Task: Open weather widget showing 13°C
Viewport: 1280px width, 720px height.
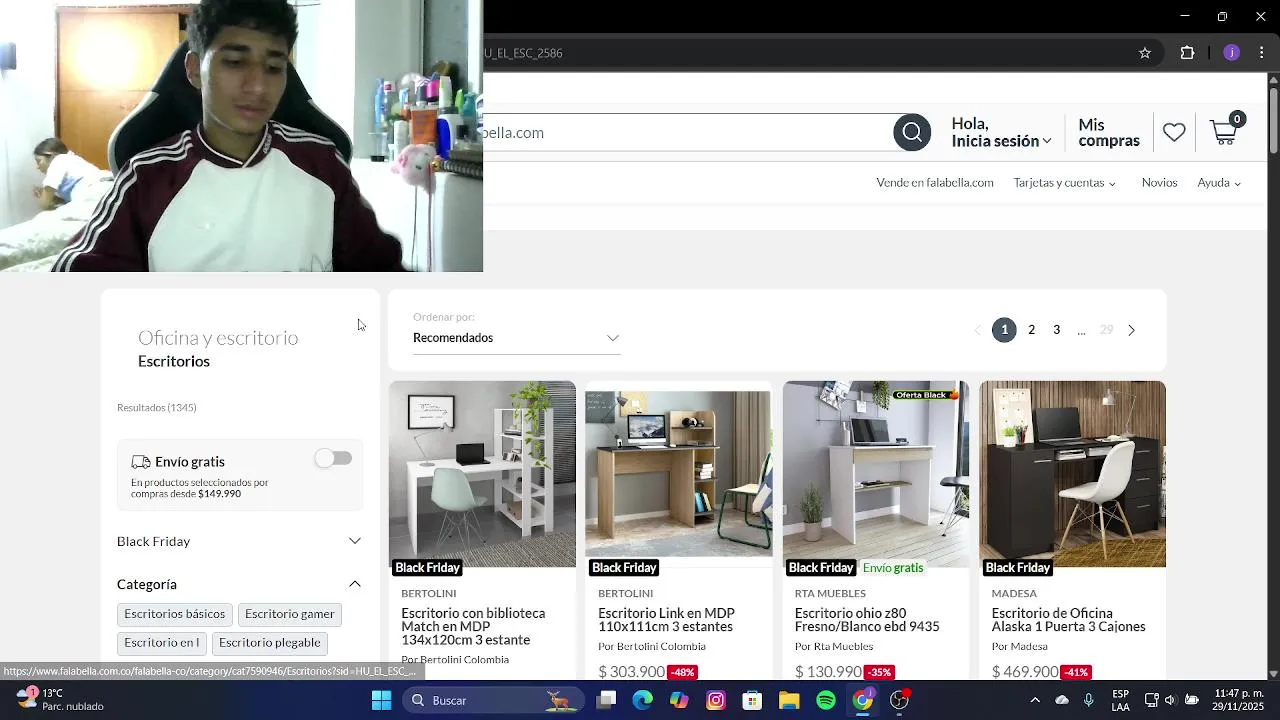Action: click(x=60, y=699)
